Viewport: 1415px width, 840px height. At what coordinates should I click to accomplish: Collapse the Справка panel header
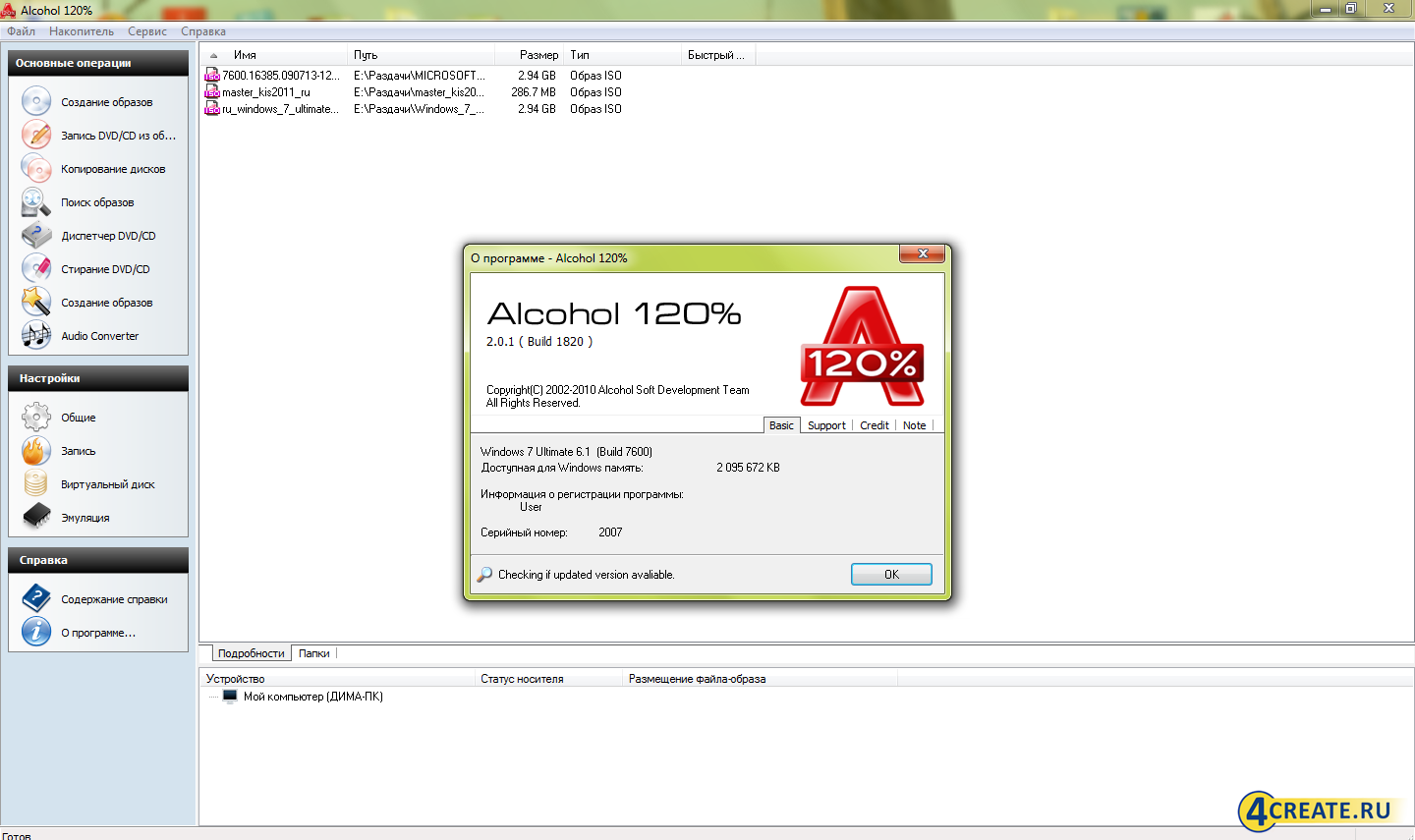[98, 560]
